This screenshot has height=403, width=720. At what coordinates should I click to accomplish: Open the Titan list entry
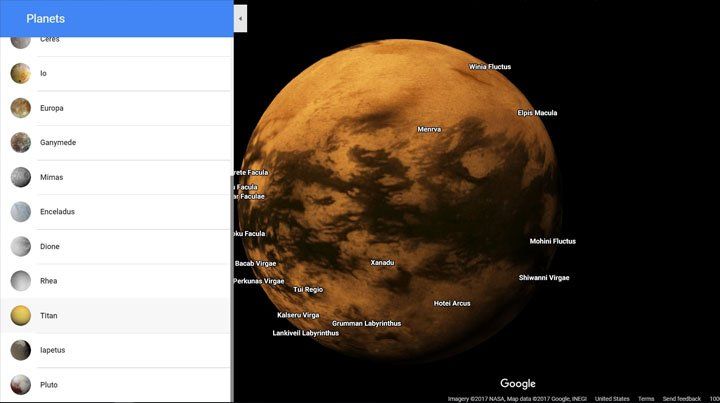[115, 316]
